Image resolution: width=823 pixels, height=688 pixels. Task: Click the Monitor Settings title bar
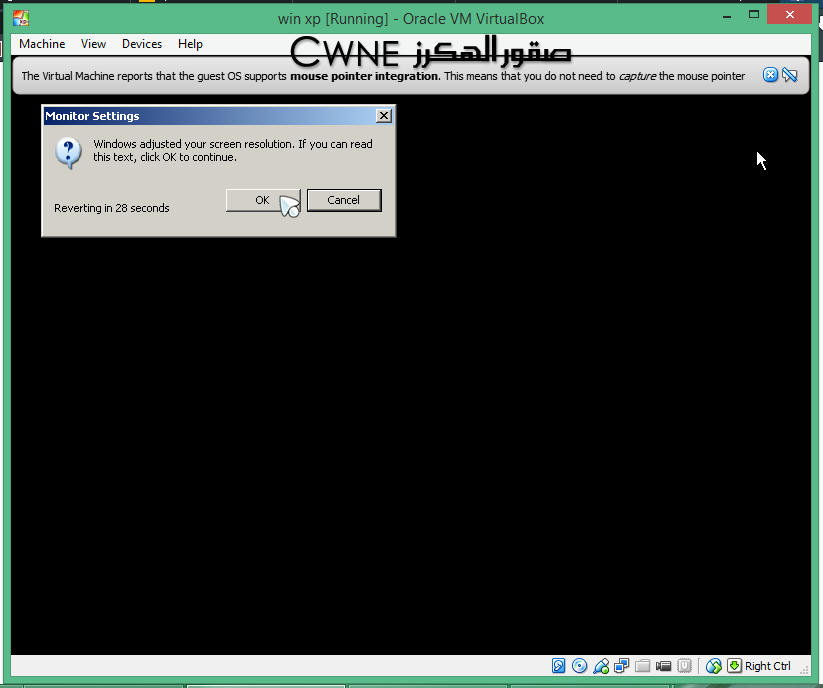(219, 115)
